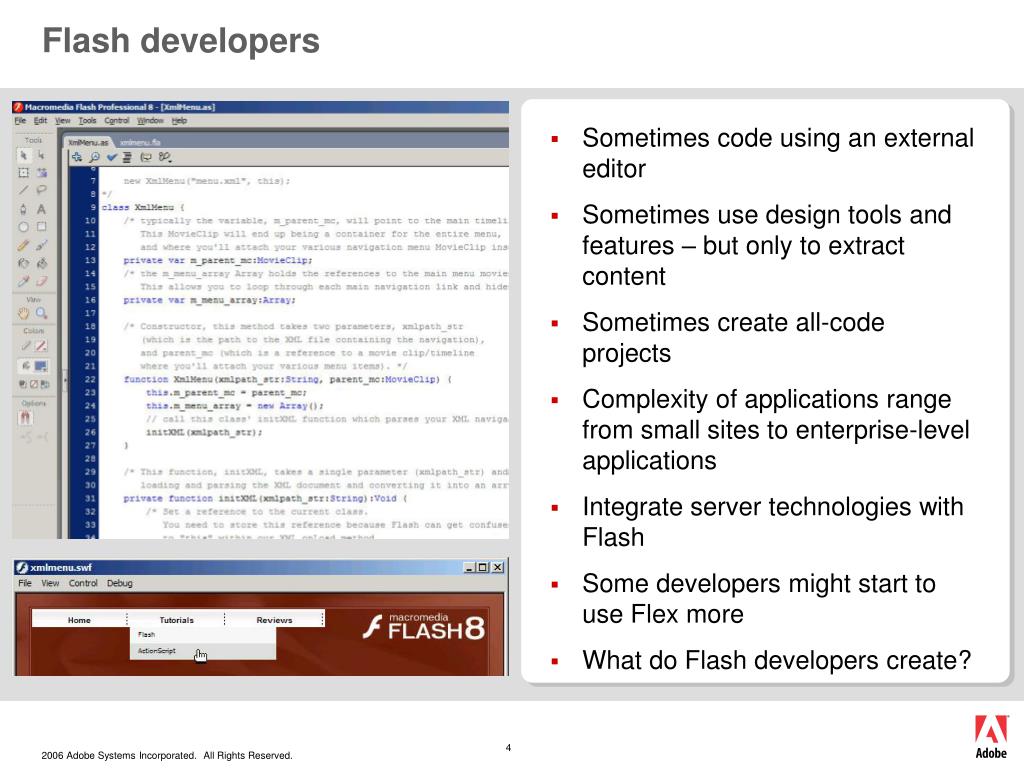The image size is (1024, 768).
Task: Open the File menu in Flash Professional
Action: click(x=20, y=121)
